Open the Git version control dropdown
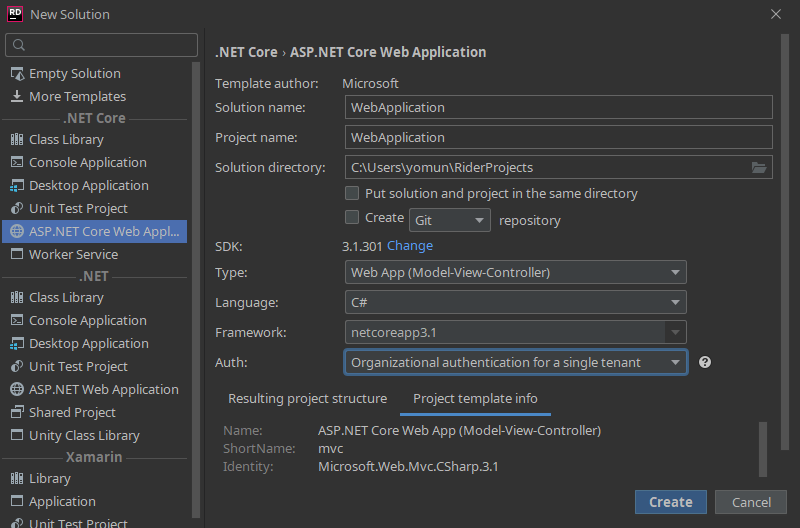800x528 pixels. pyautogui.click(x=449, y=220)
